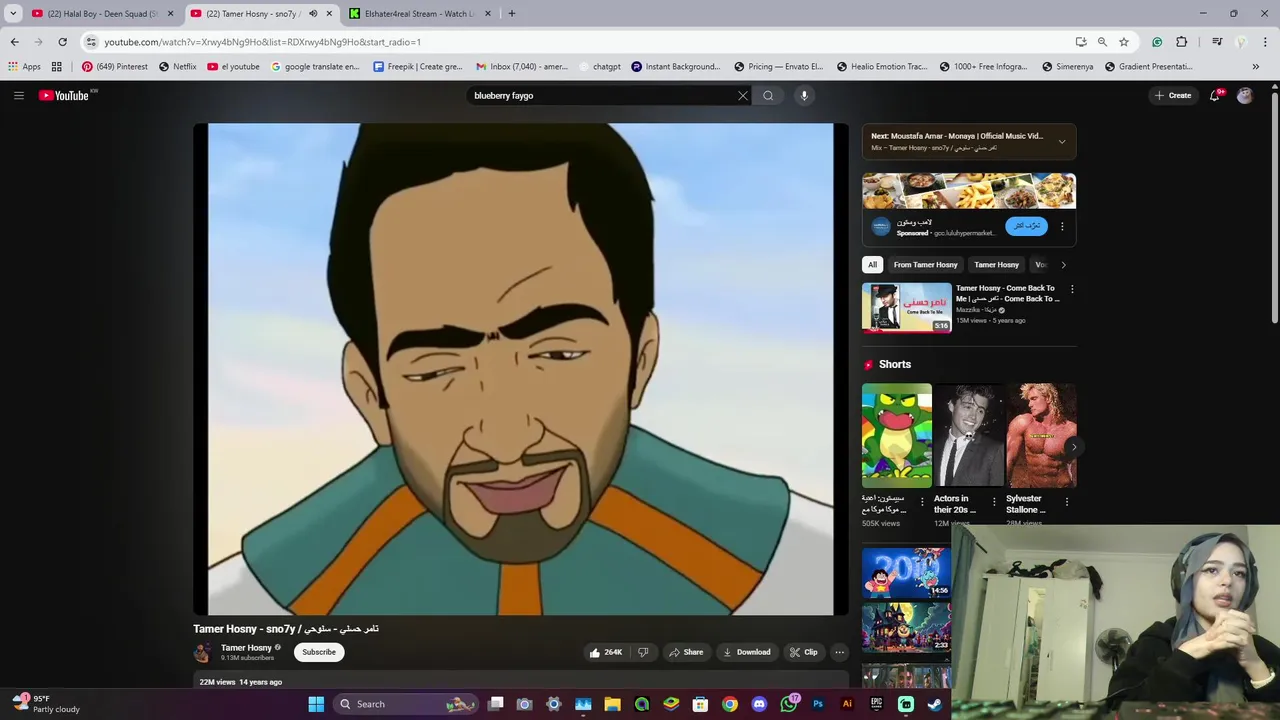The height and width of the screenshot is (720, 1280).
Task: Open the green frog Short thumbnail
Action: [897, 435]
